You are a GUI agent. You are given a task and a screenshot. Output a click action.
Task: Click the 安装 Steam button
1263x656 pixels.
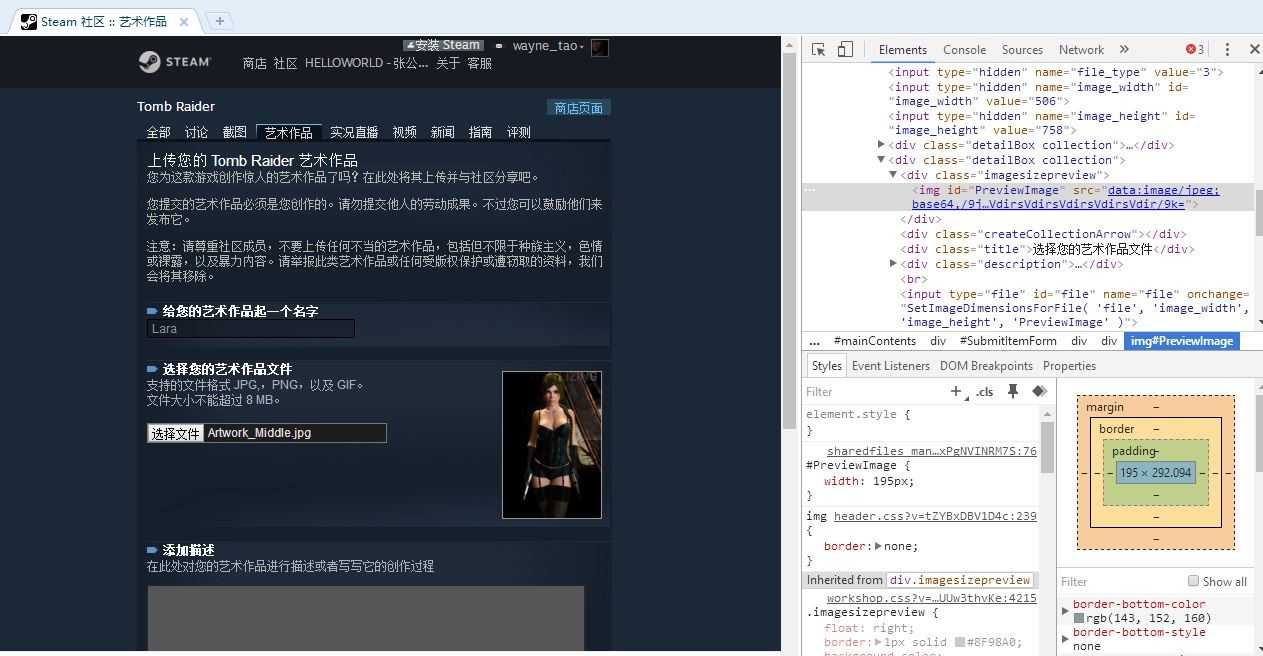point(443,45)
